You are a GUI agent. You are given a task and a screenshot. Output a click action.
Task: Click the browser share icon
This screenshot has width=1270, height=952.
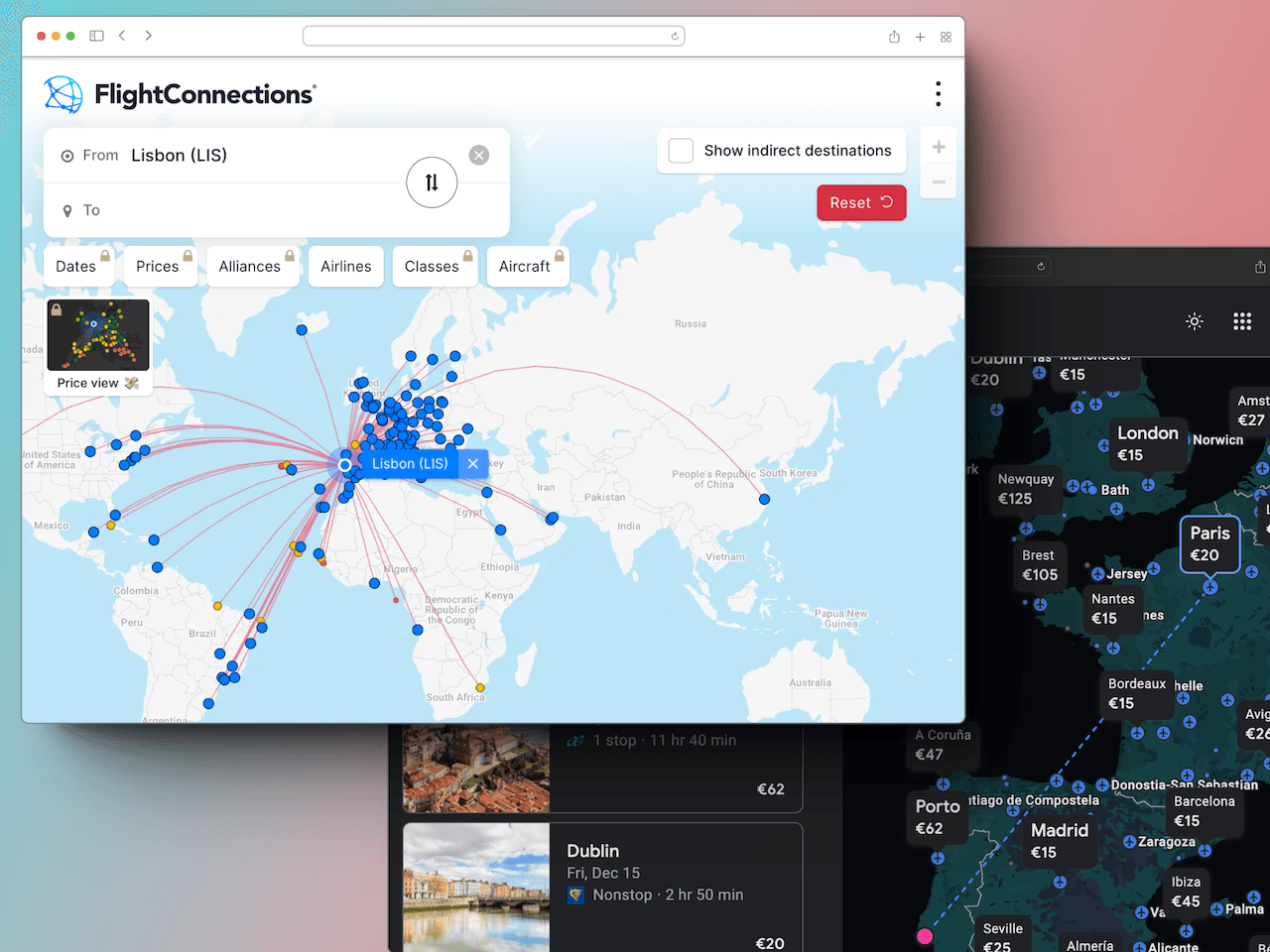pos(894,37)
